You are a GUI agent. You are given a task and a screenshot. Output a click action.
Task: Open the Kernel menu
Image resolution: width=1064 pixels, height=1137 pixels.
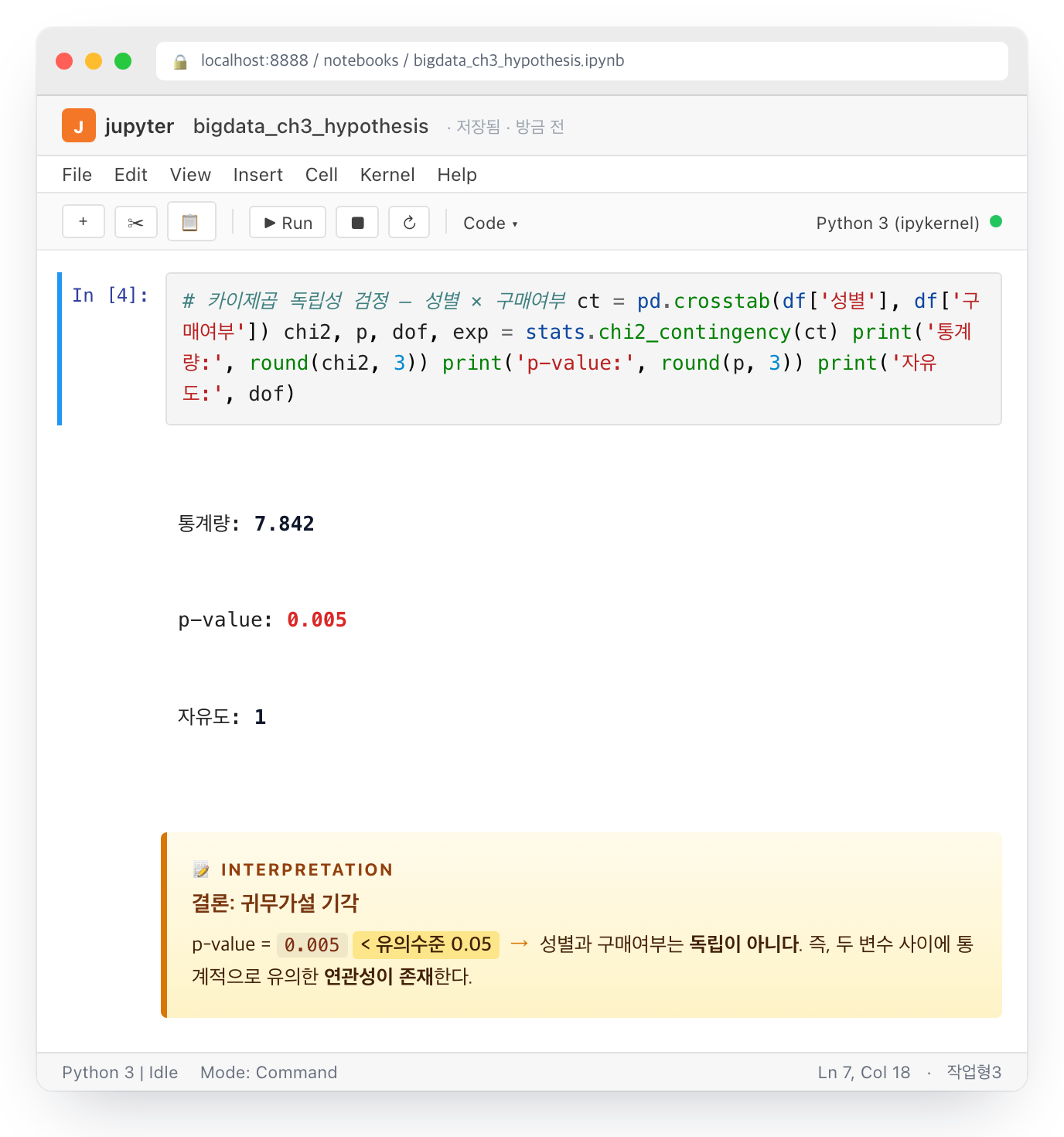point(387,175)
